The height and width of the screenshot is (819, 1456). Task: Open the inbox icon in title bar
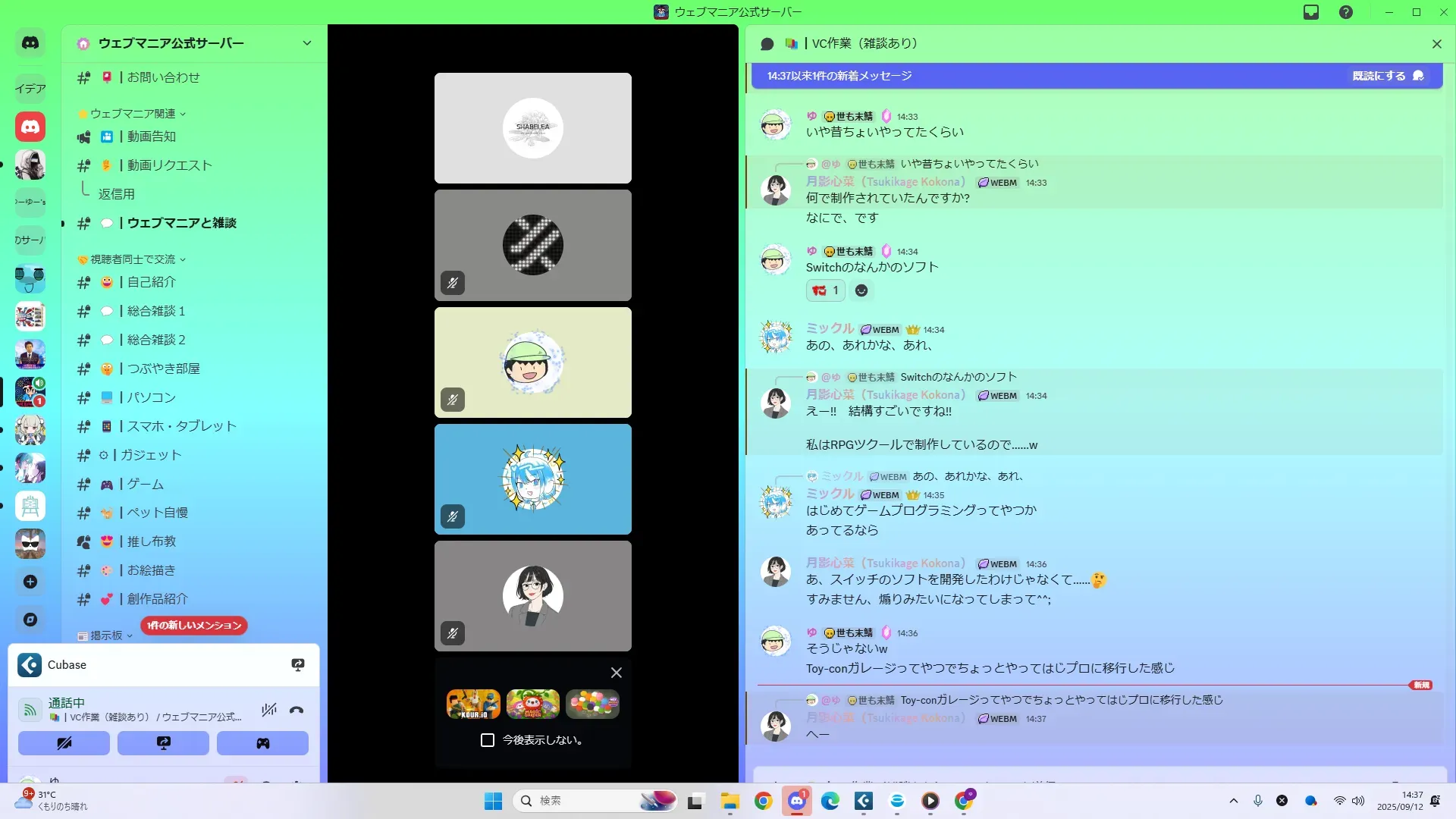pos(1311,12)
